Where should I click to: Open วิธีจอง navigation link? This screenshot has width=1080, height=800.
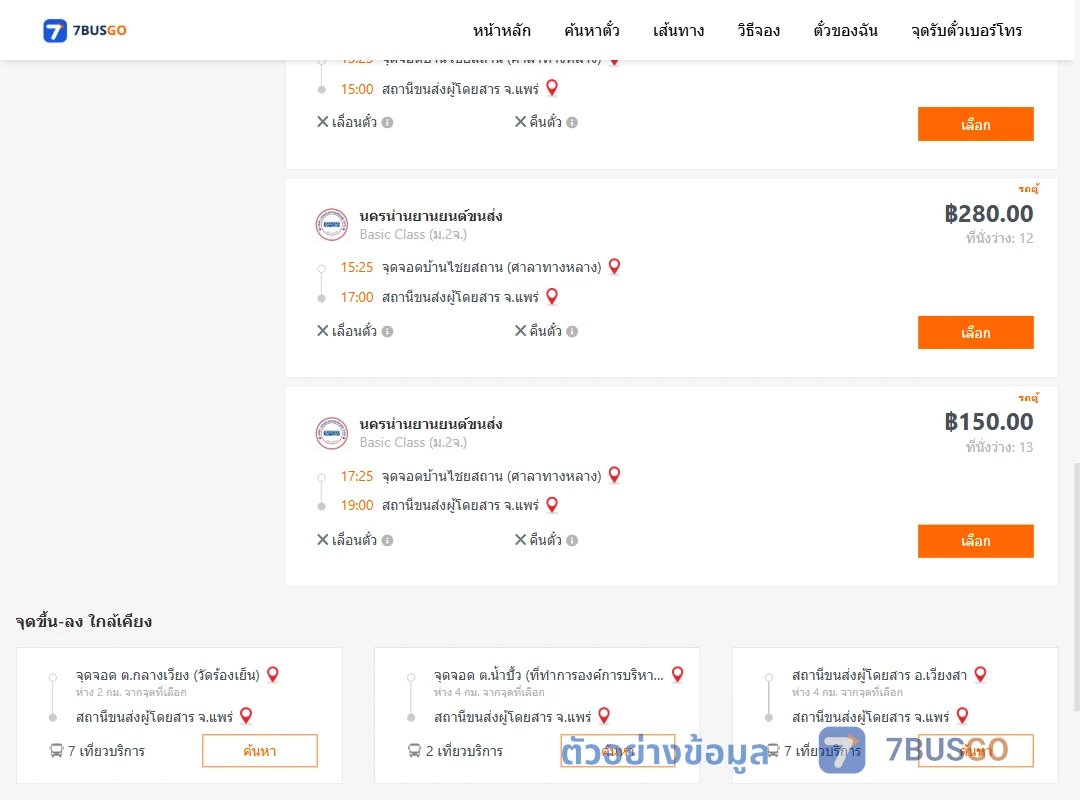click(758, 30)
